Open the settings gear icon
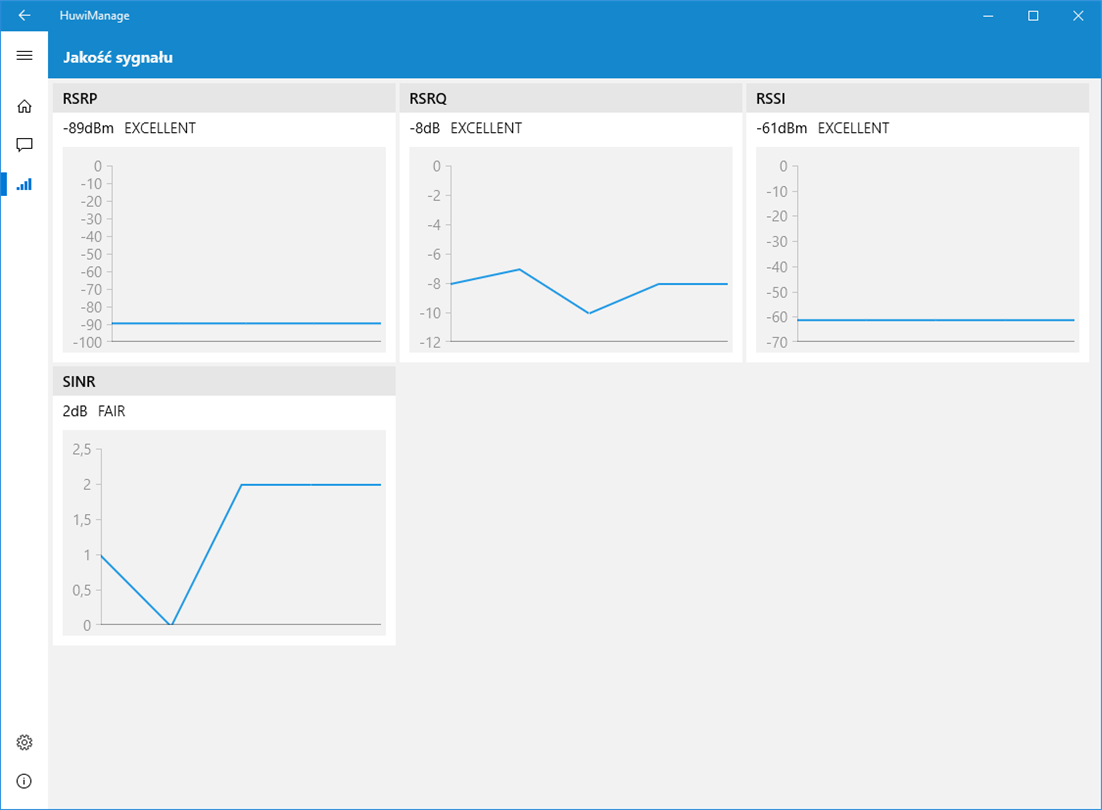The image size is (1102, 810). coord(25,743)
